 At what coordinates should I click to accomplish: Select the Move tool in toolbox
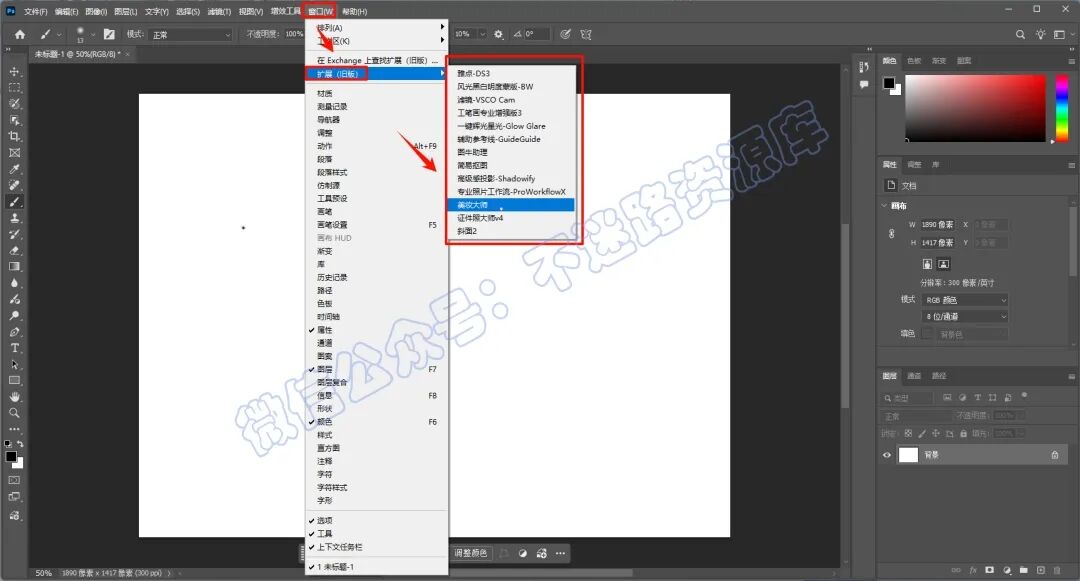[14, 72]
